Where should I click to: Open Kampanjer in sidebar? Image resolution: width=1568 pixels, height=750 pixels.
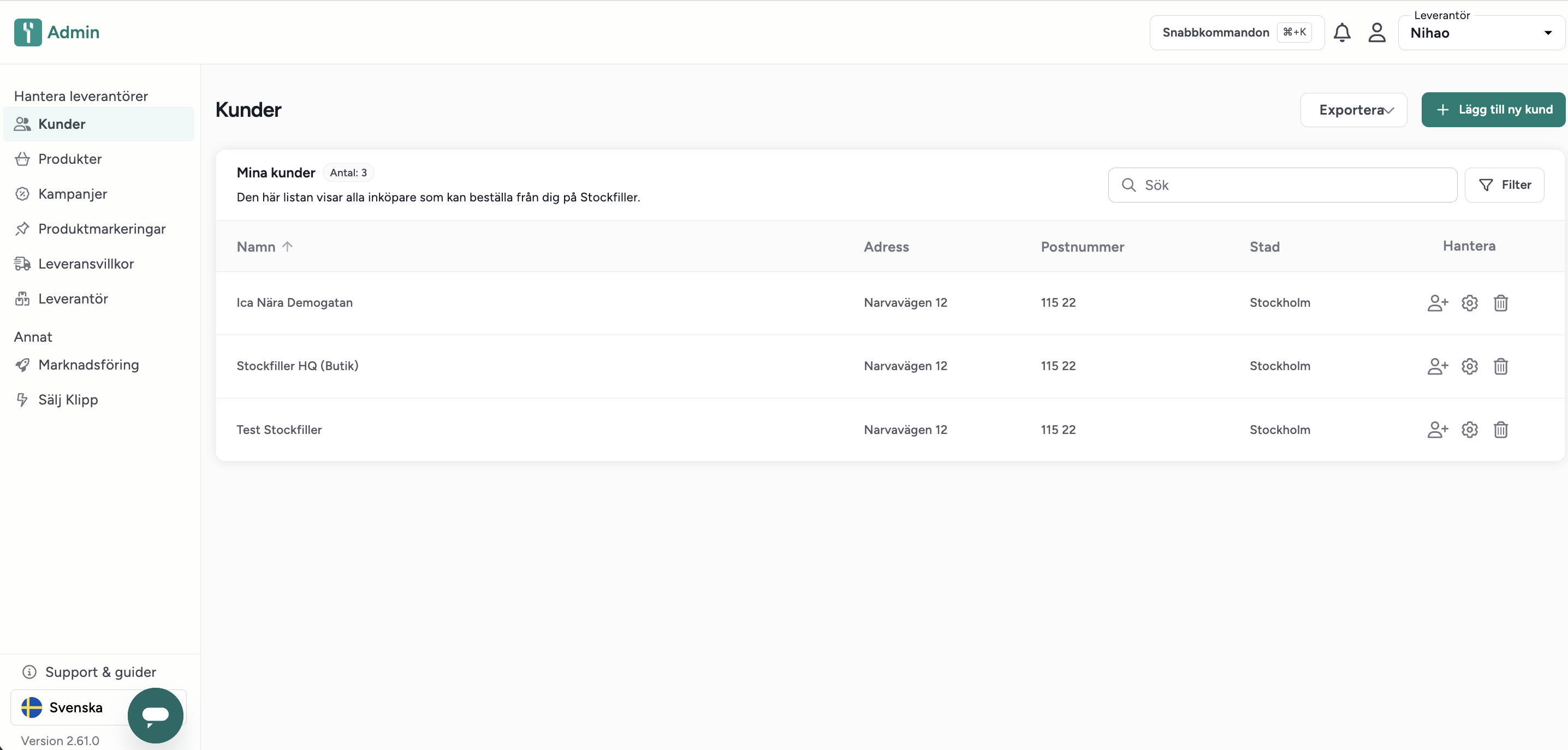[x=99, y=194]
